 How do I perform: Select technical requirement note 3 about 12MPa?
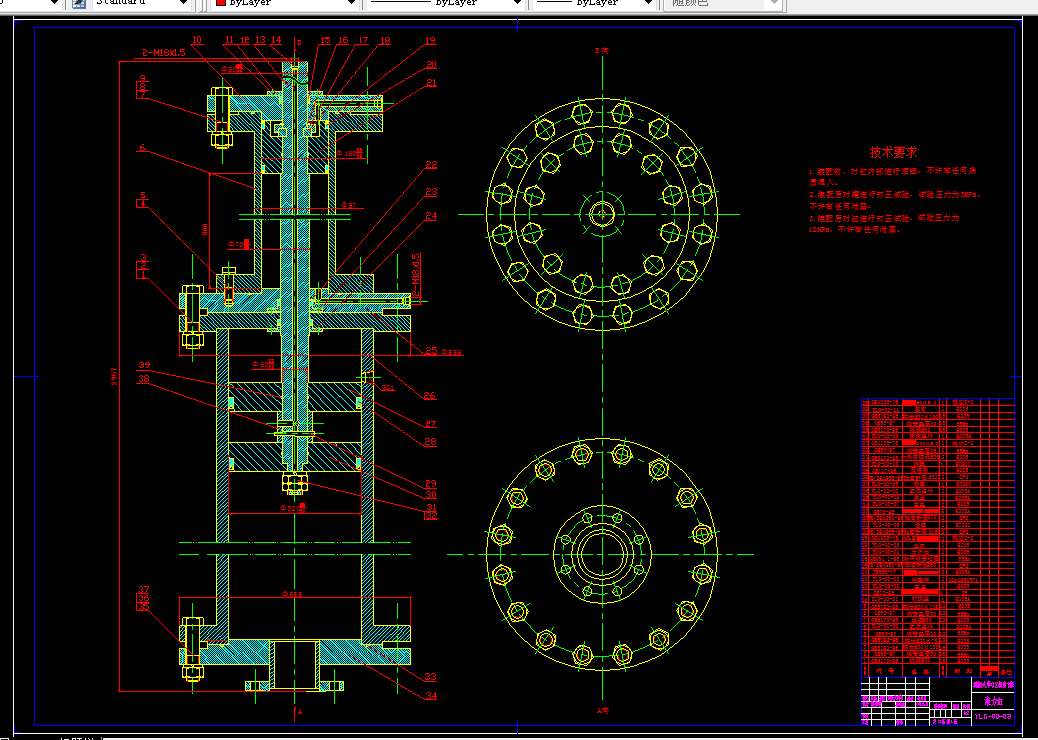tap(884, 224)
